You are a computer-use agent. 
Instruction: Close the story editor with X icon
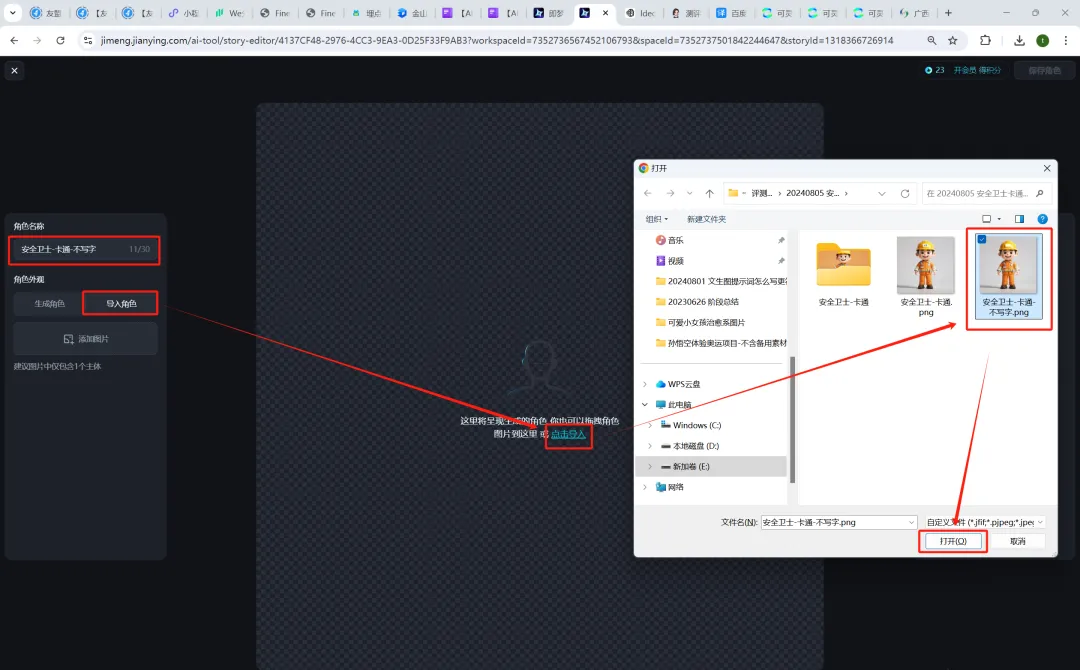click(14, 71)
